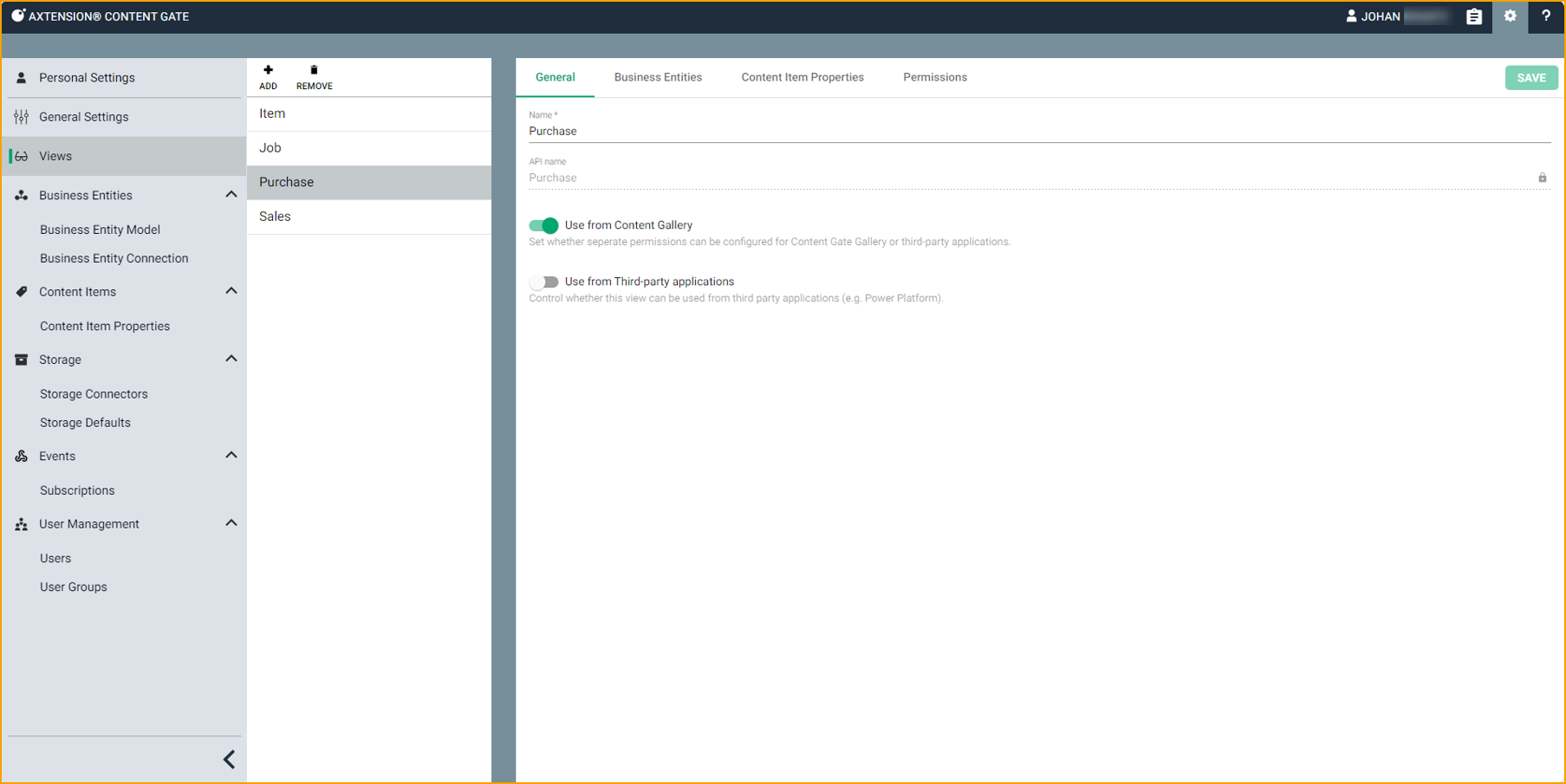Collapse the Storage section chevron
Viewport: 1566px width, 784px height.
(231, 359)
